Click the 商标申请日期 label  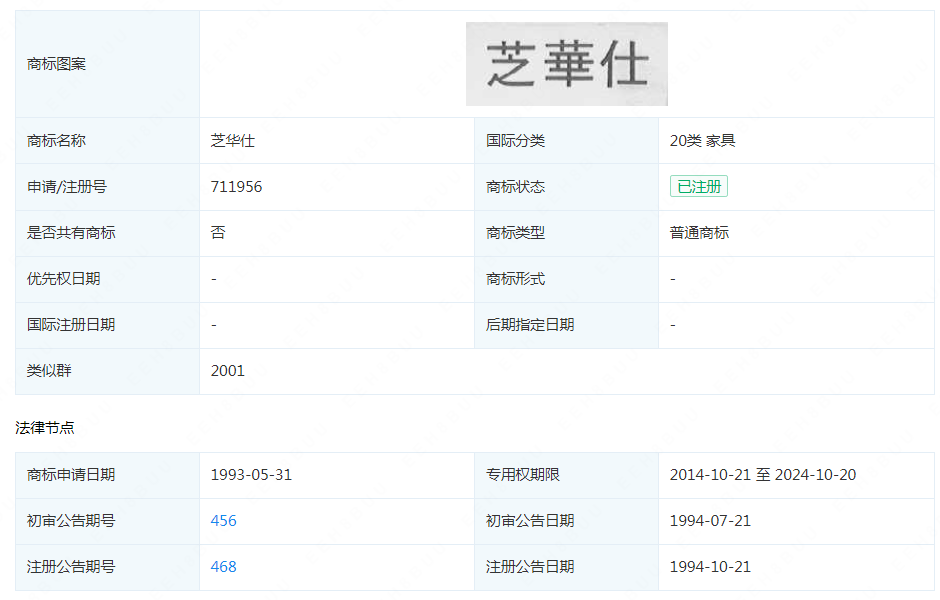click(x=71, y=475)
